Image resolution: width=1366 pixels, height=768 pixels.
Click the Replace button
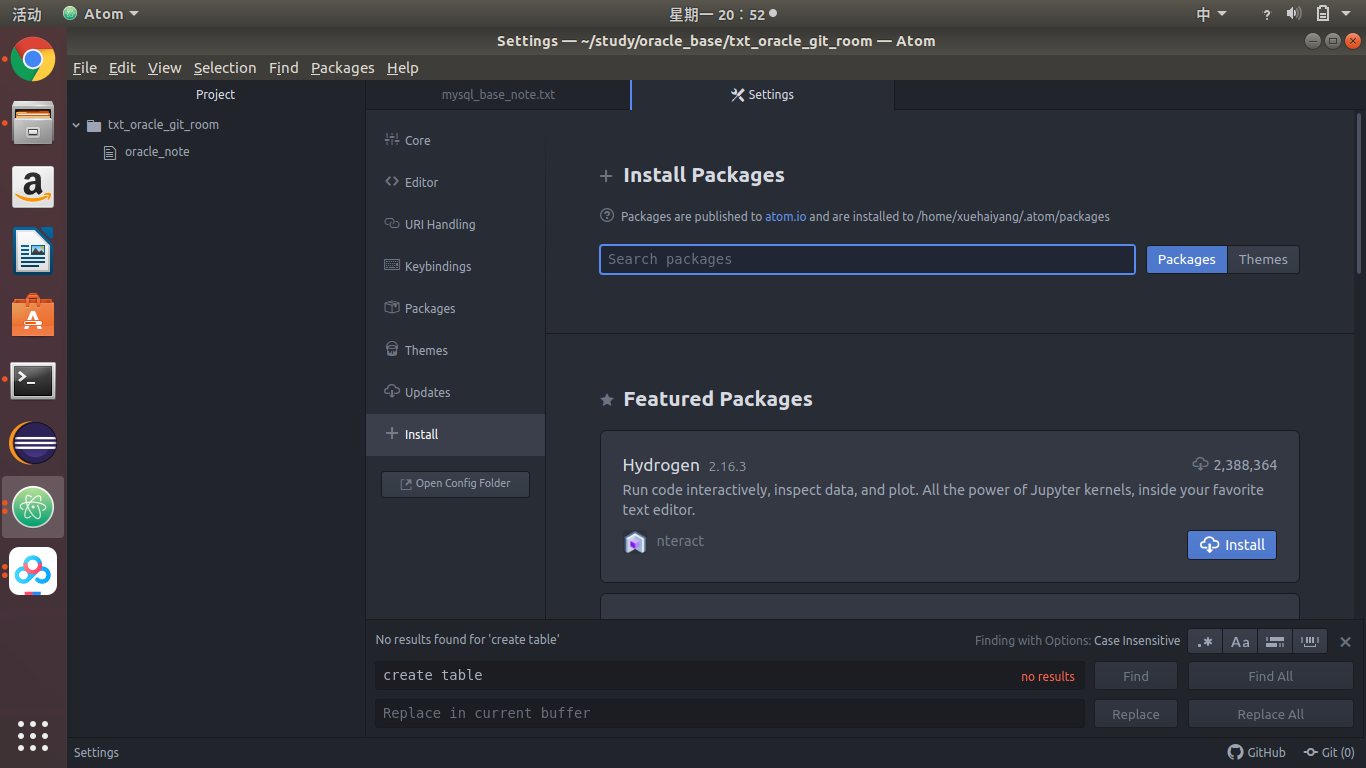(1135, 714)
